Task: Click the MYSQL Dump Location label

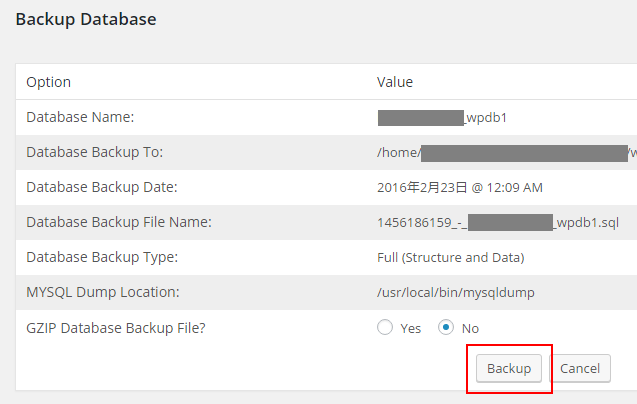Action: 102,292
